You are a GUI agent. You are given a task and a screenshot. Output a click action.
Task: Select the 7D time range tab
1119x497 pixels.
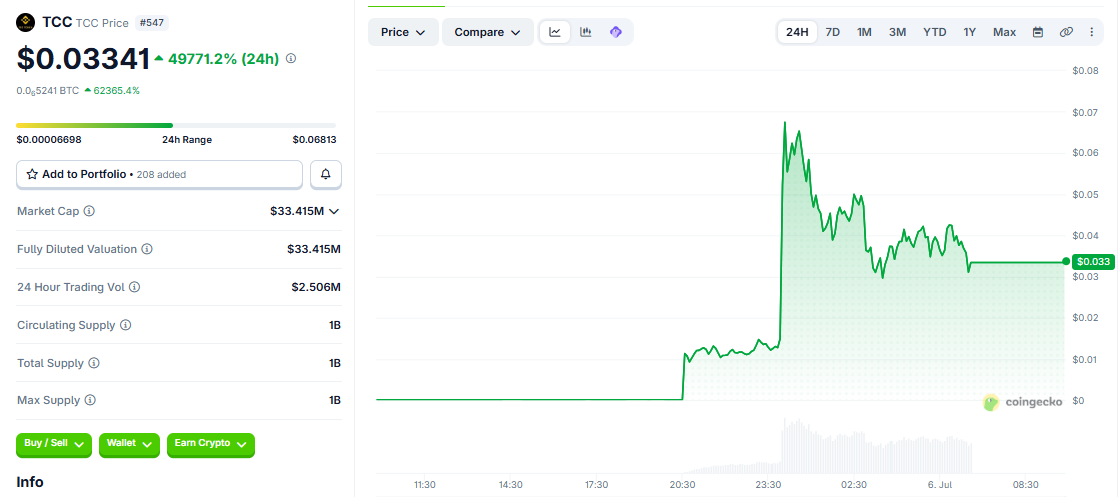coord(833,32)
